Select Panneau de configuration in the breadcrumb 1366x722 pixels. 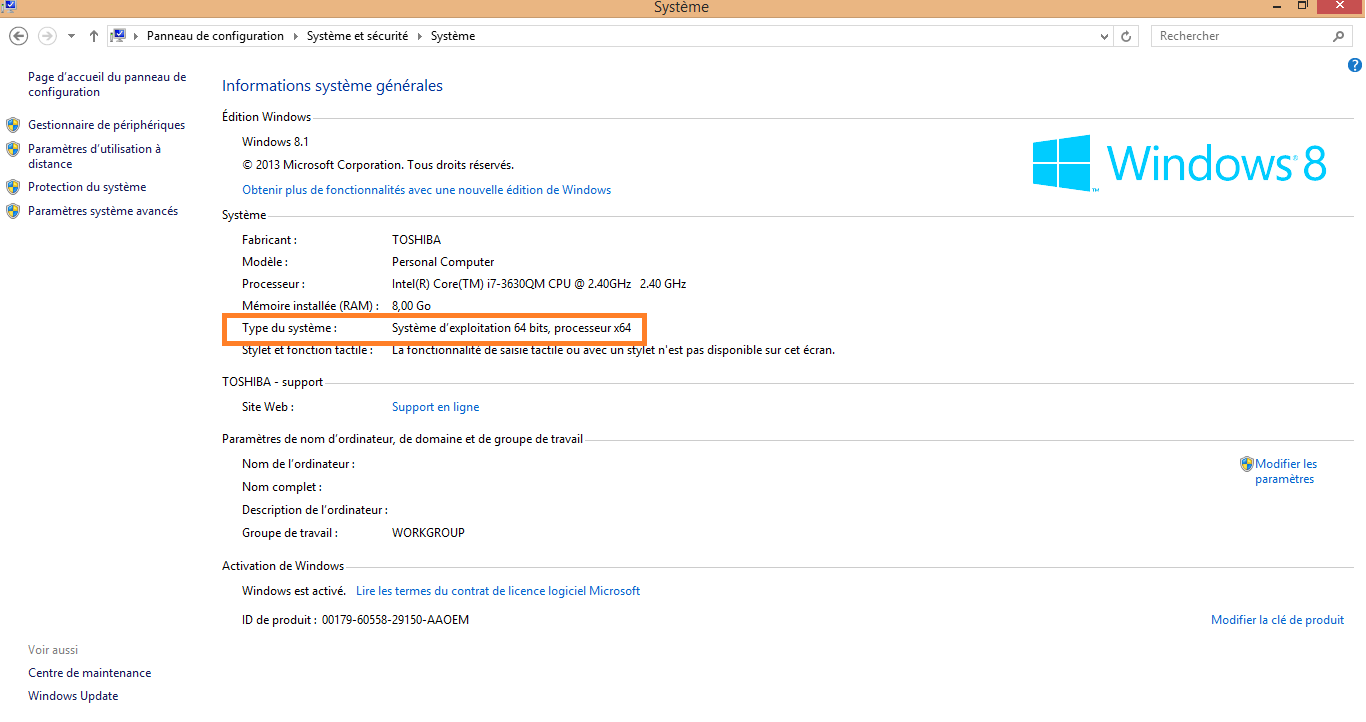pyautogui.click(x=215, y=36)
